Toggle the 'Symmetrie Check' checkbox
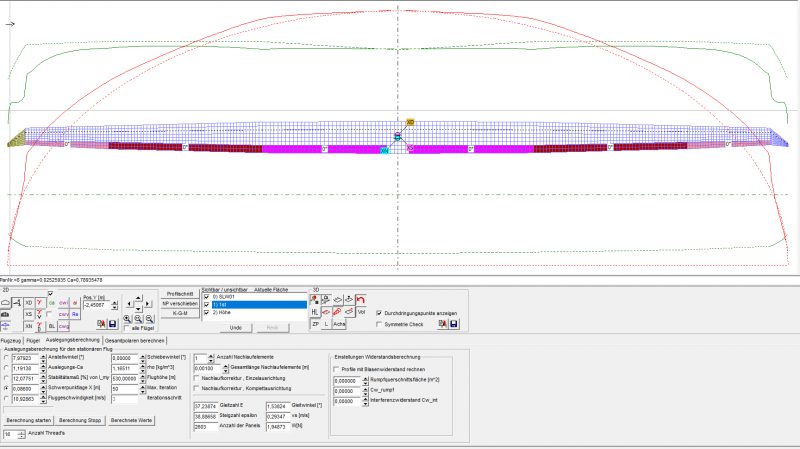 (x=378, y=324)
